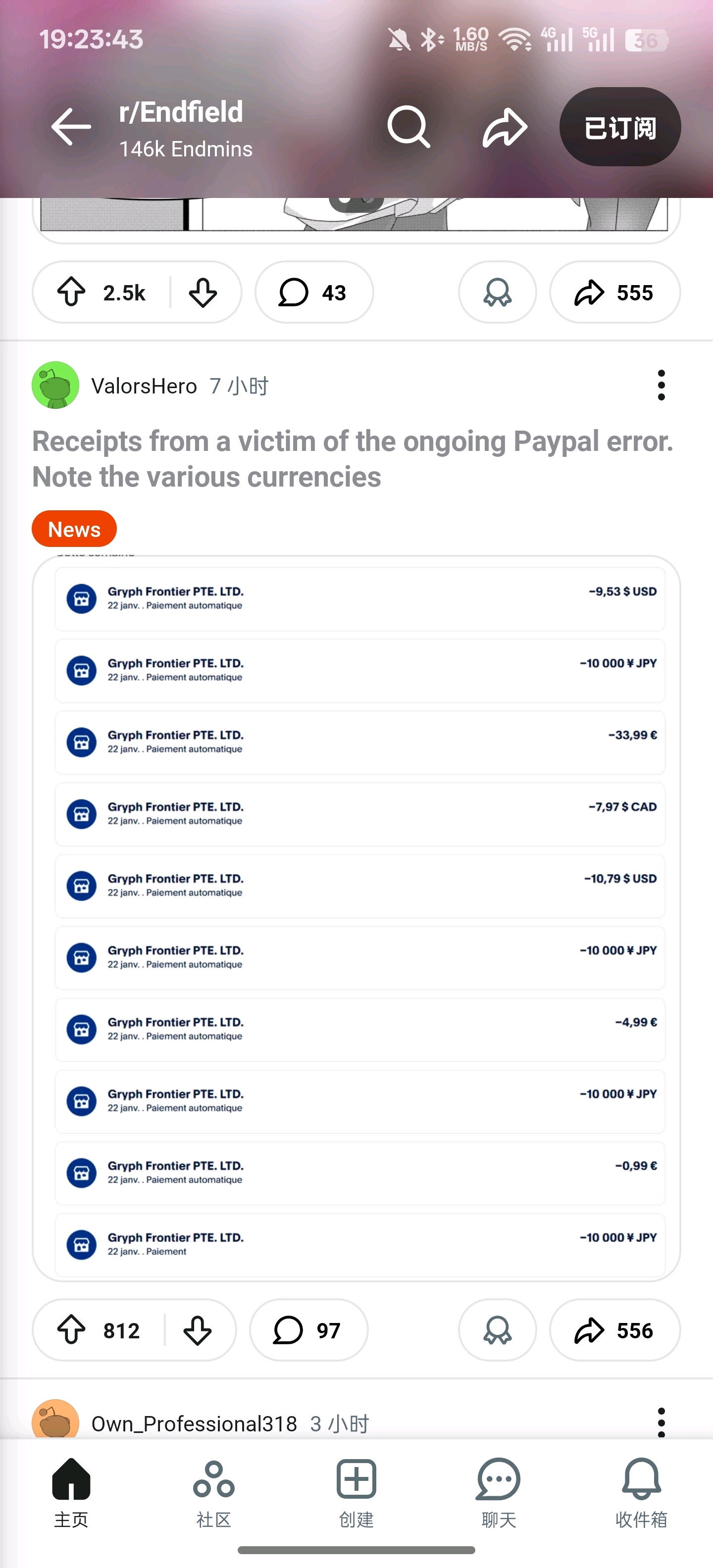Open search in r/Endfield
Image resolution: width=713 pixels, height=1568 pixels.
(x=408, y=127)
